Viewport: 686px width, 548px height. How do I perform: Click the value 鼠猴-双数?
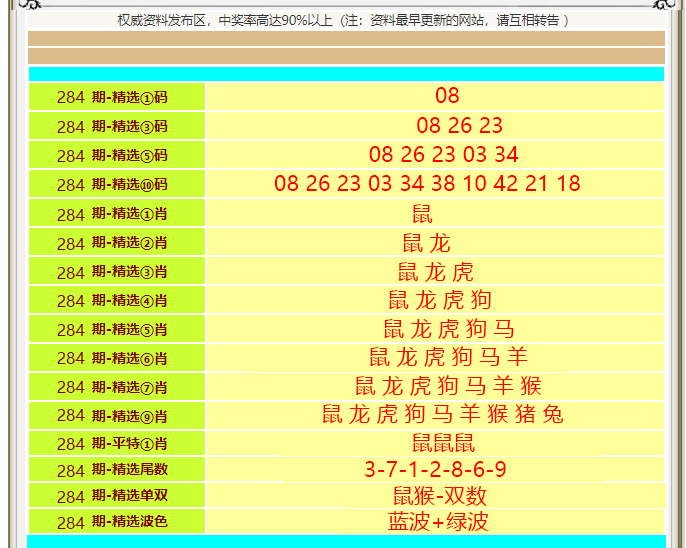click(x=440, y=496)
